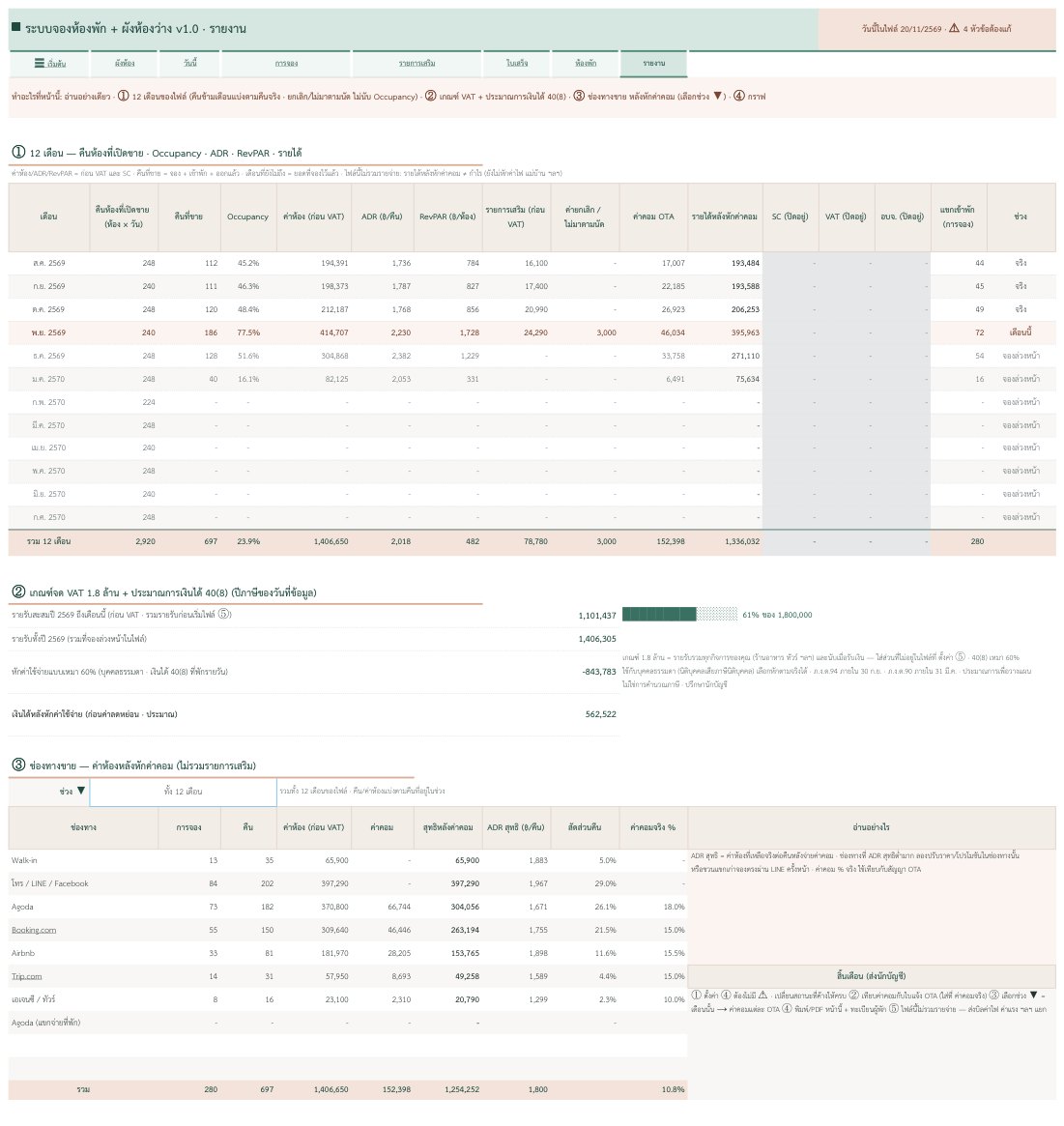Image resolution: width=1064 pixels, height=1126 pixels.
Task: Open the Trip.com link
Action: [26, 976]
